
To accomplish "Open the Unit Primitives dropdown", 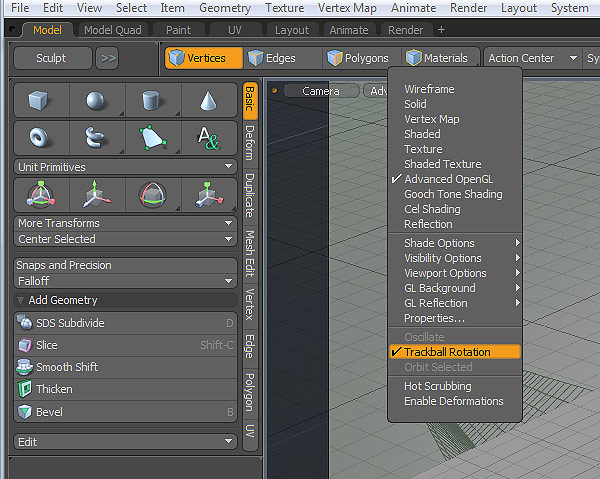I will coord(126,167).
